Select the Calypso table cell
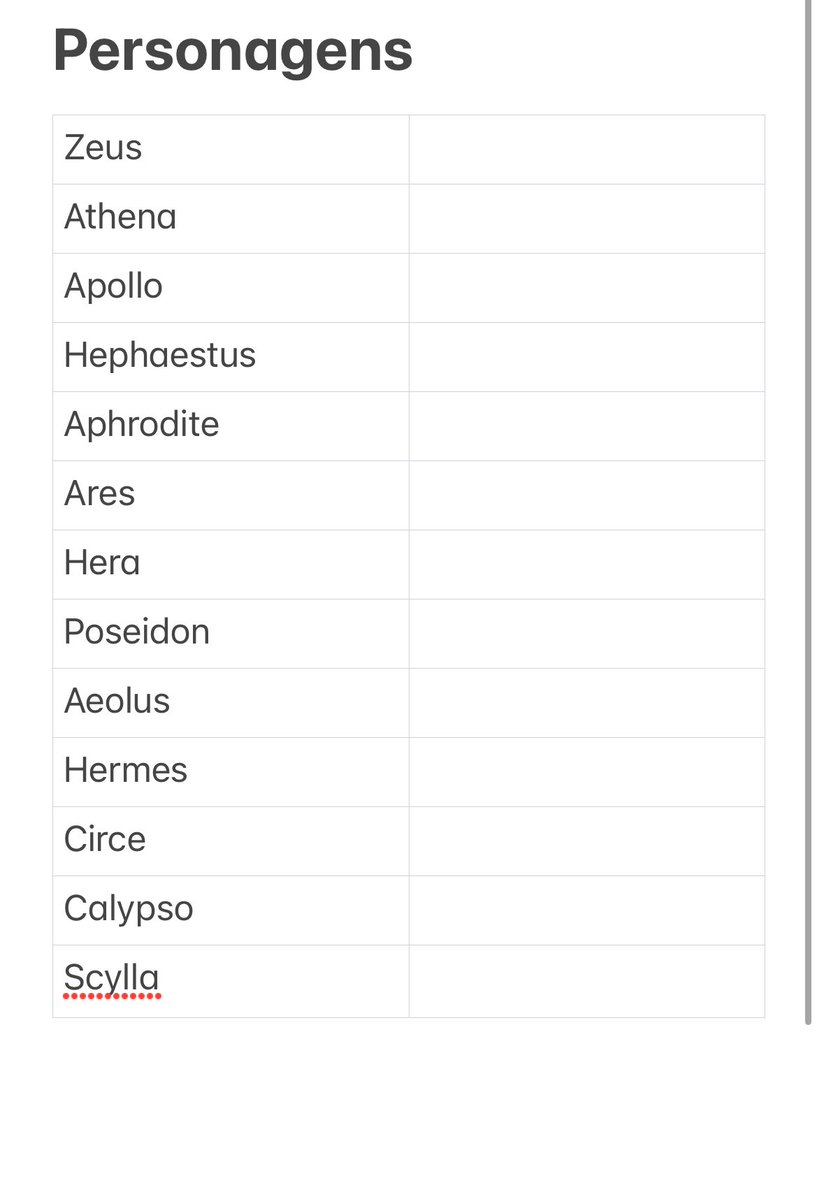817x1199 pixels. 231,911
